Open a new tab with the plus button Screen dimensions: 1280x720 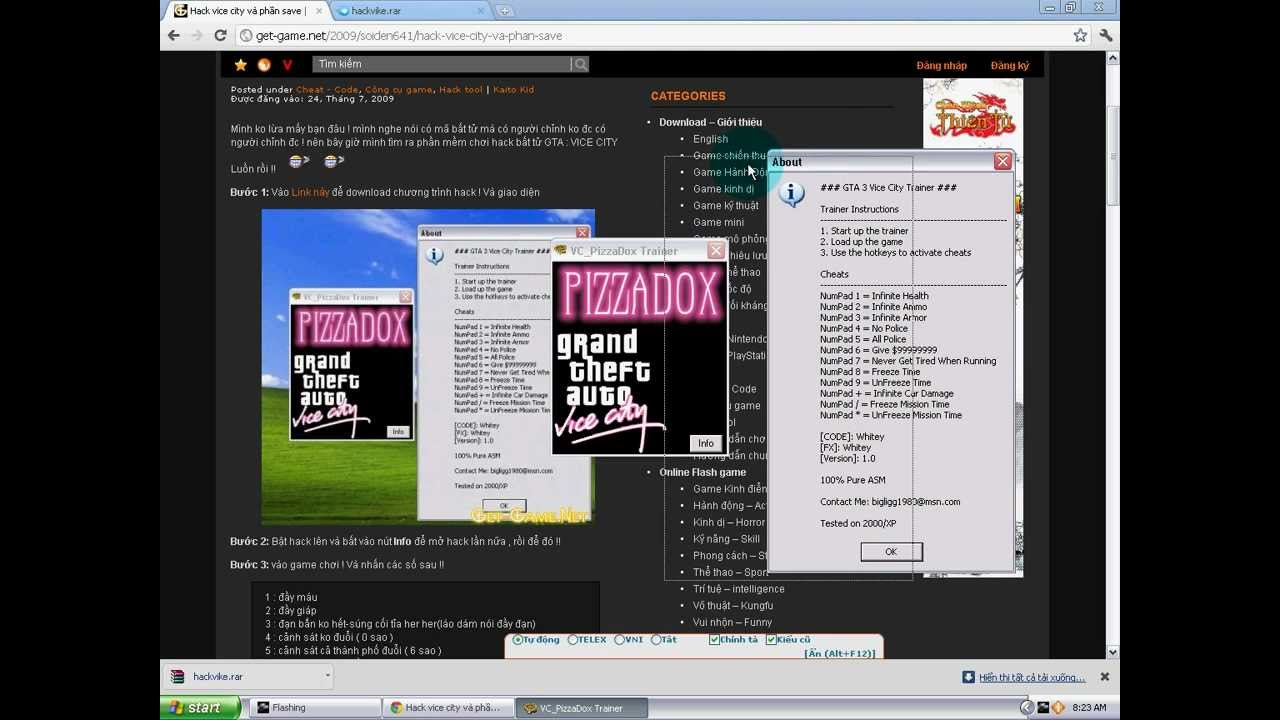[x=505, y=11]
